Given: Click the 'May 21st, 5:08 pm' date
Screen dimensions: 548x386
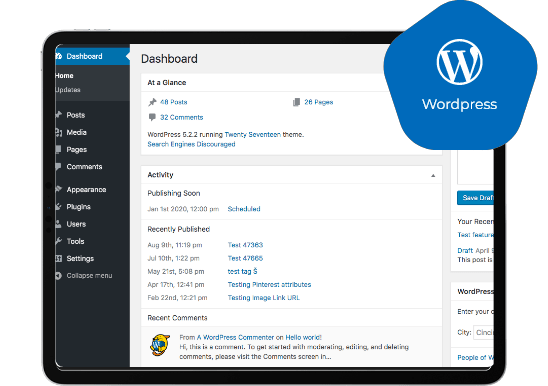Looking at the screenshot, I should (x=176, y=271).
